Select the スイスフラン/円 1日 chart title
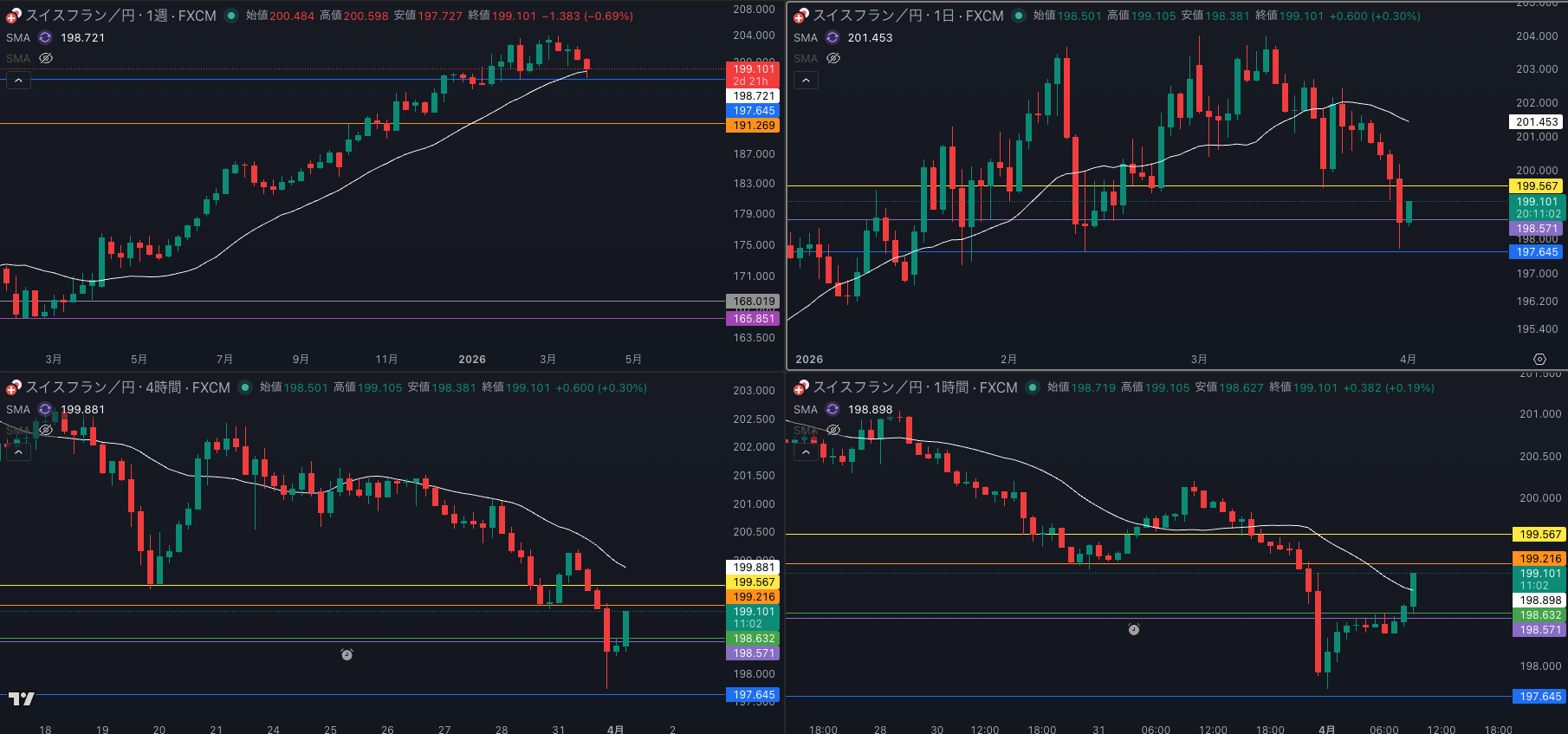 (907, 16)
